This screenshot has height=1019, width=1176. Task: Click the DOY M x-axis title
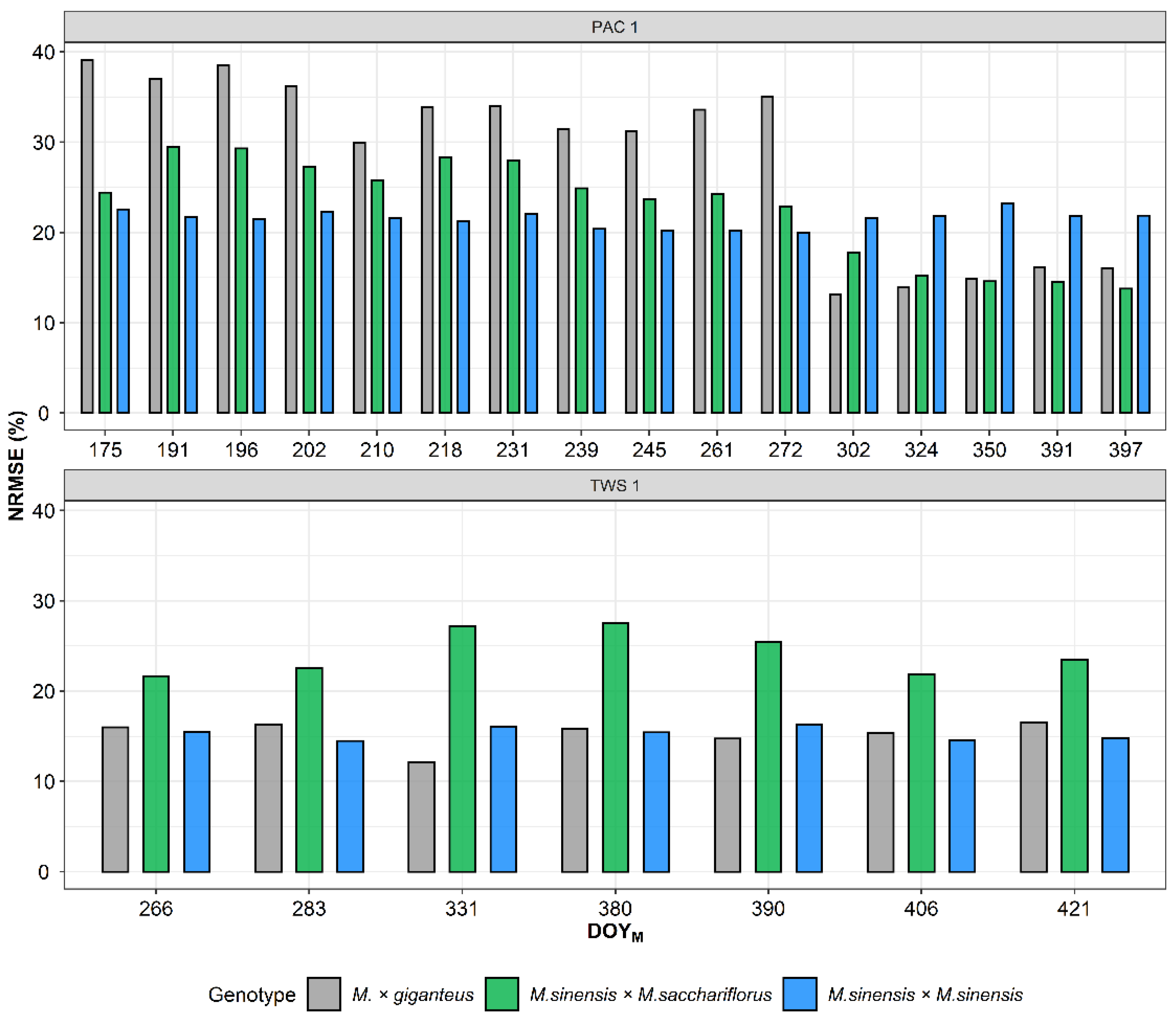[x=615, y=933]
